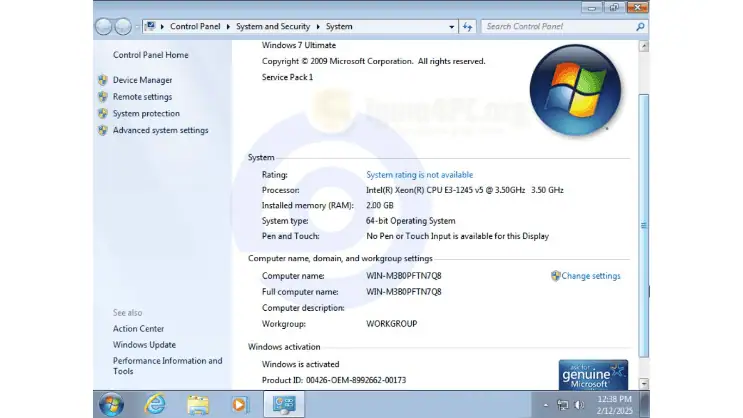Viewport: 743px width, 418px height.
Task: Click the Change settings link
Action: pos(590,276)
